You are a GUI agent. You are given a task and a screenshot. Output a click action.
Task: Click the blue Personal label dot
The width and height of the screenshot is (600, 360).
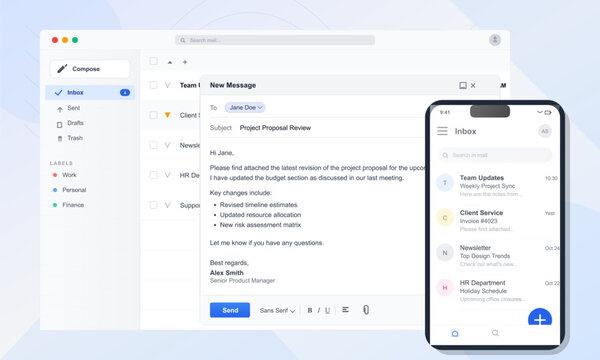click(55, 190)
